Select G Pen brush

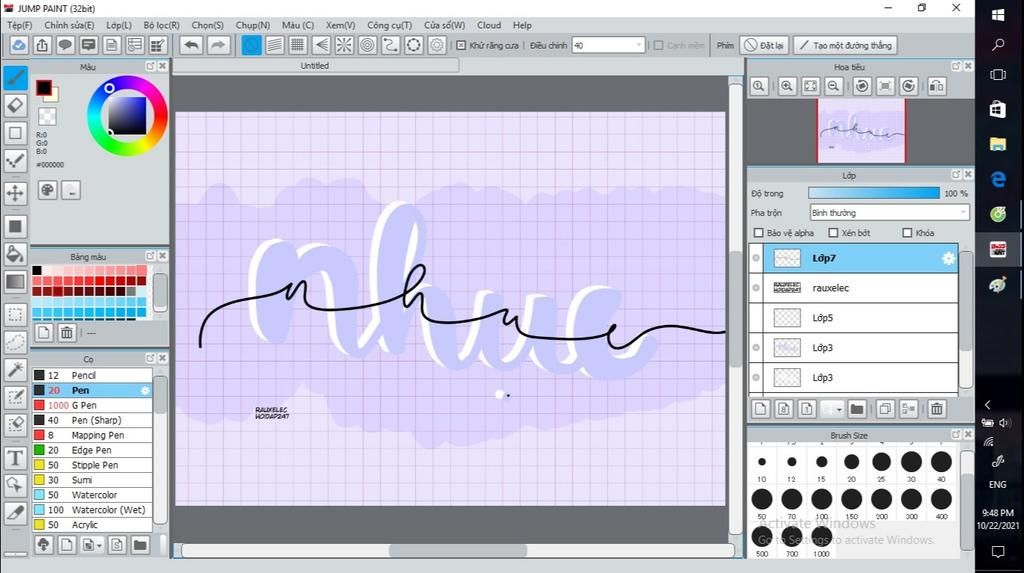point(92,405)
